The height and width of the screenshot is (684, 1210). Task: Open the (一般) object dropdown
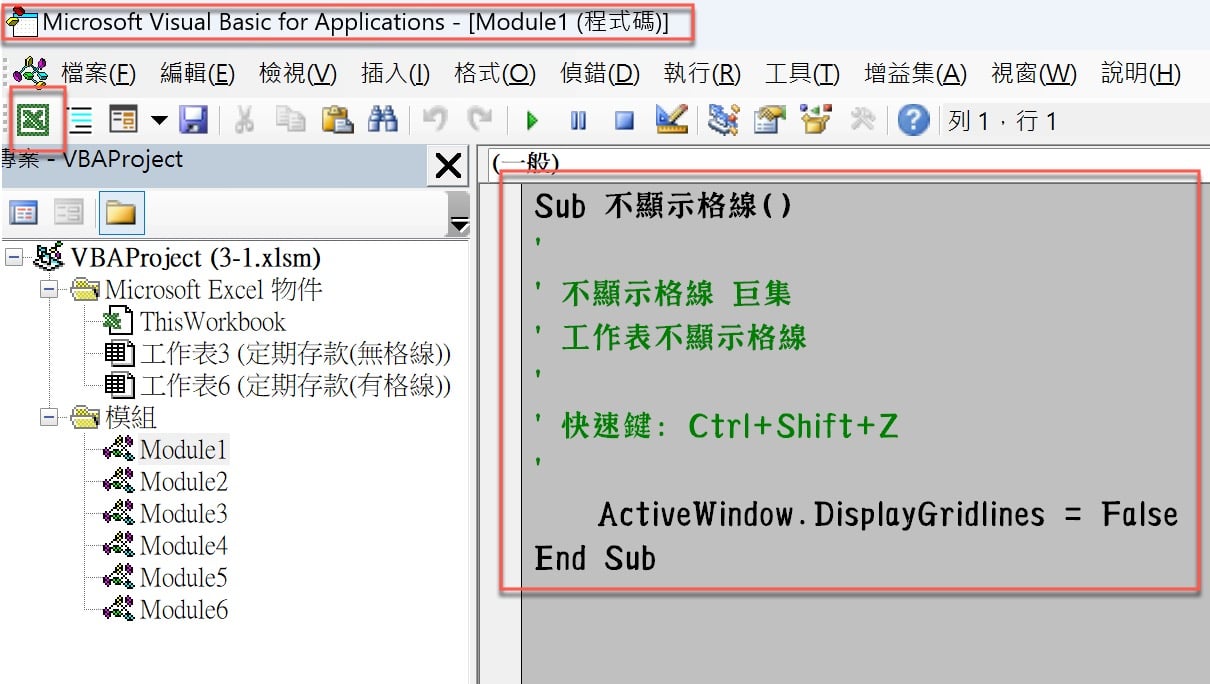pos(848,162)
